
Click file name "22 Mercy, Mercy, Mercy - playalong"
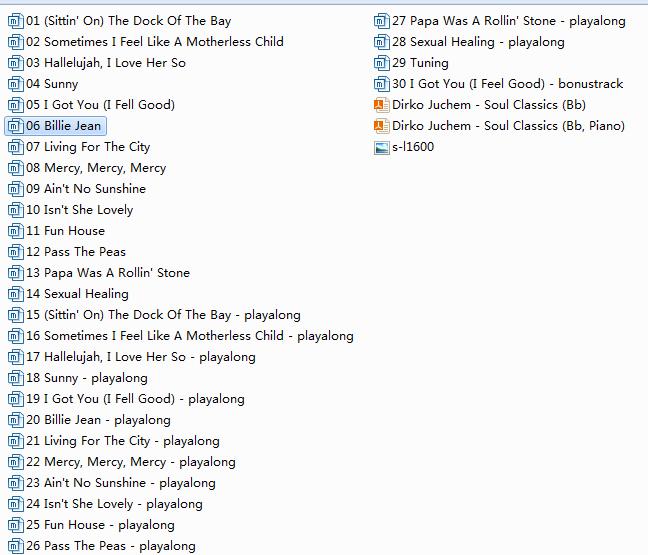pyautogui.click(x=131, y=462)
